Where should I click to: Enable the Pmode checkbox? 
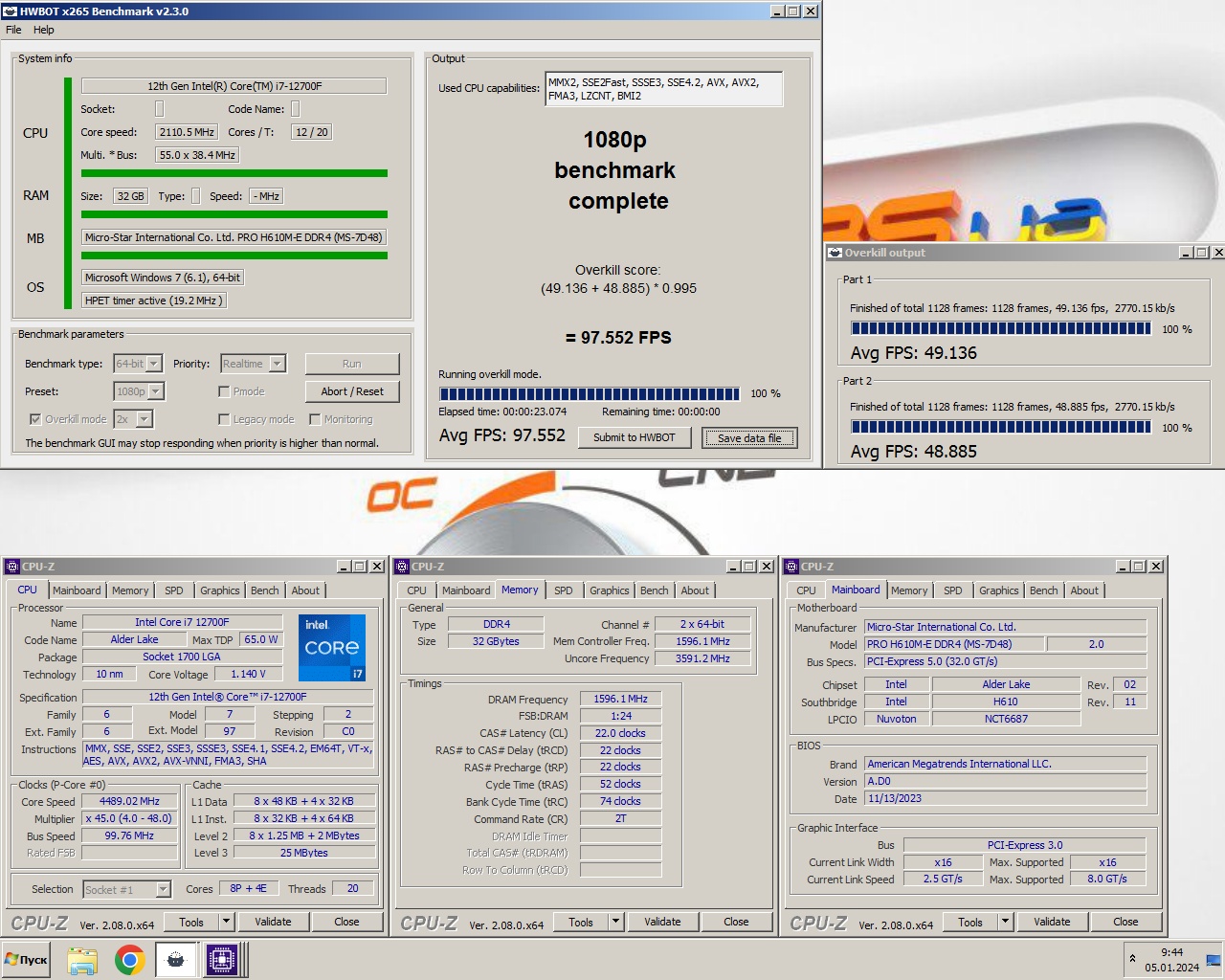pos(224,391)
